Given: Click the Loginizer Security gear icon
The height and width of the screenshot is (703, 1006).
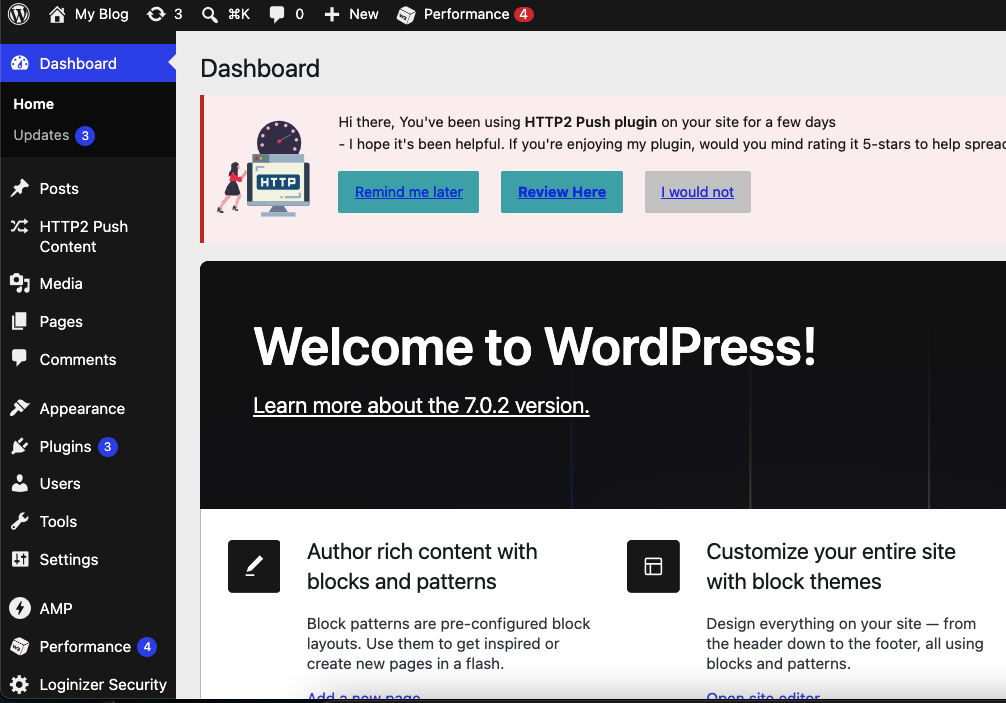Looking at the screenshot, I should pyautogui.click(x=20, y=684).
